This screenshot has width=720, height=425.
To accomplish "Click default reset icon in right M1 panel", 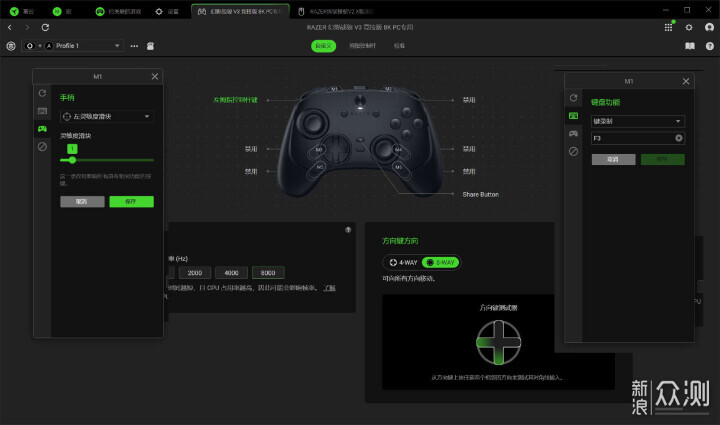I will coord(574,98).
